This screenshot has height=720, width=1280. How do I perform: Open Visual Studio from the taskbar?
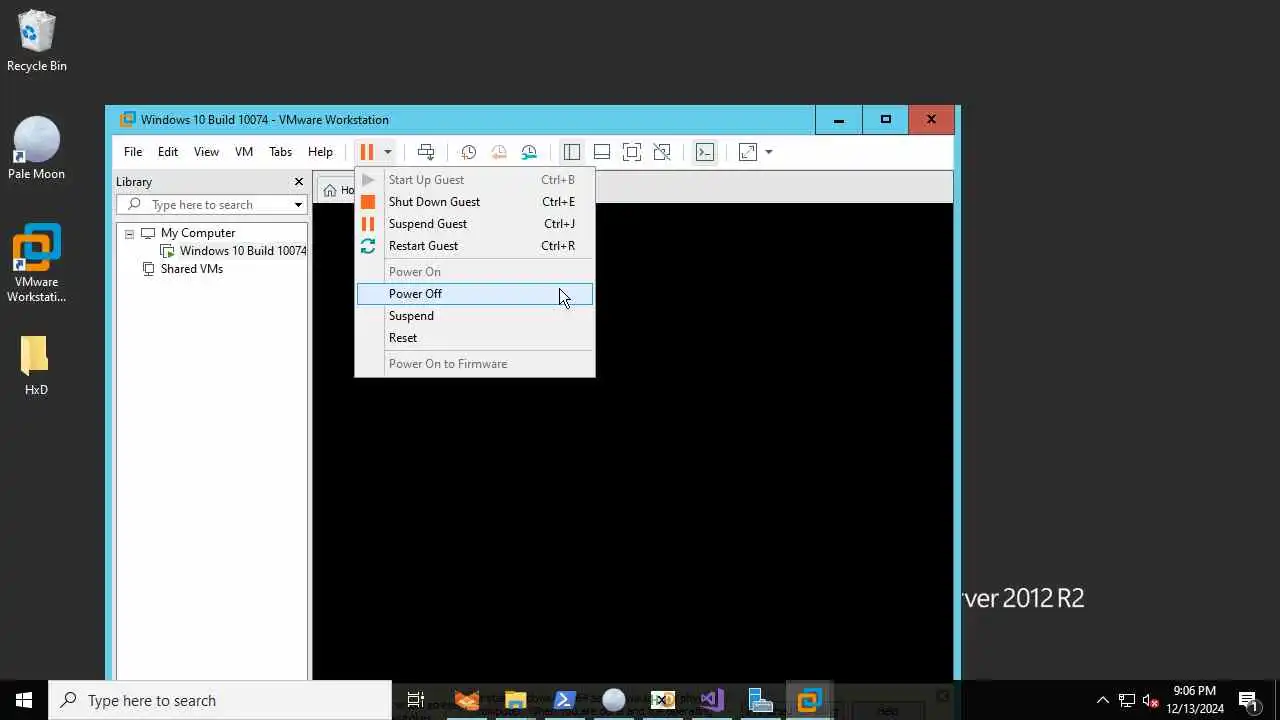pyautogui.click(x=711, y=700)
